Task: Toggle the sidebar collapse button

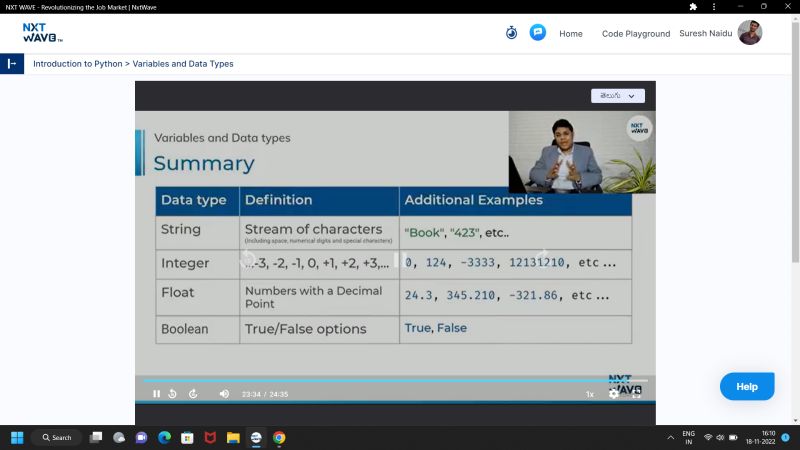Action: (12, 63)
